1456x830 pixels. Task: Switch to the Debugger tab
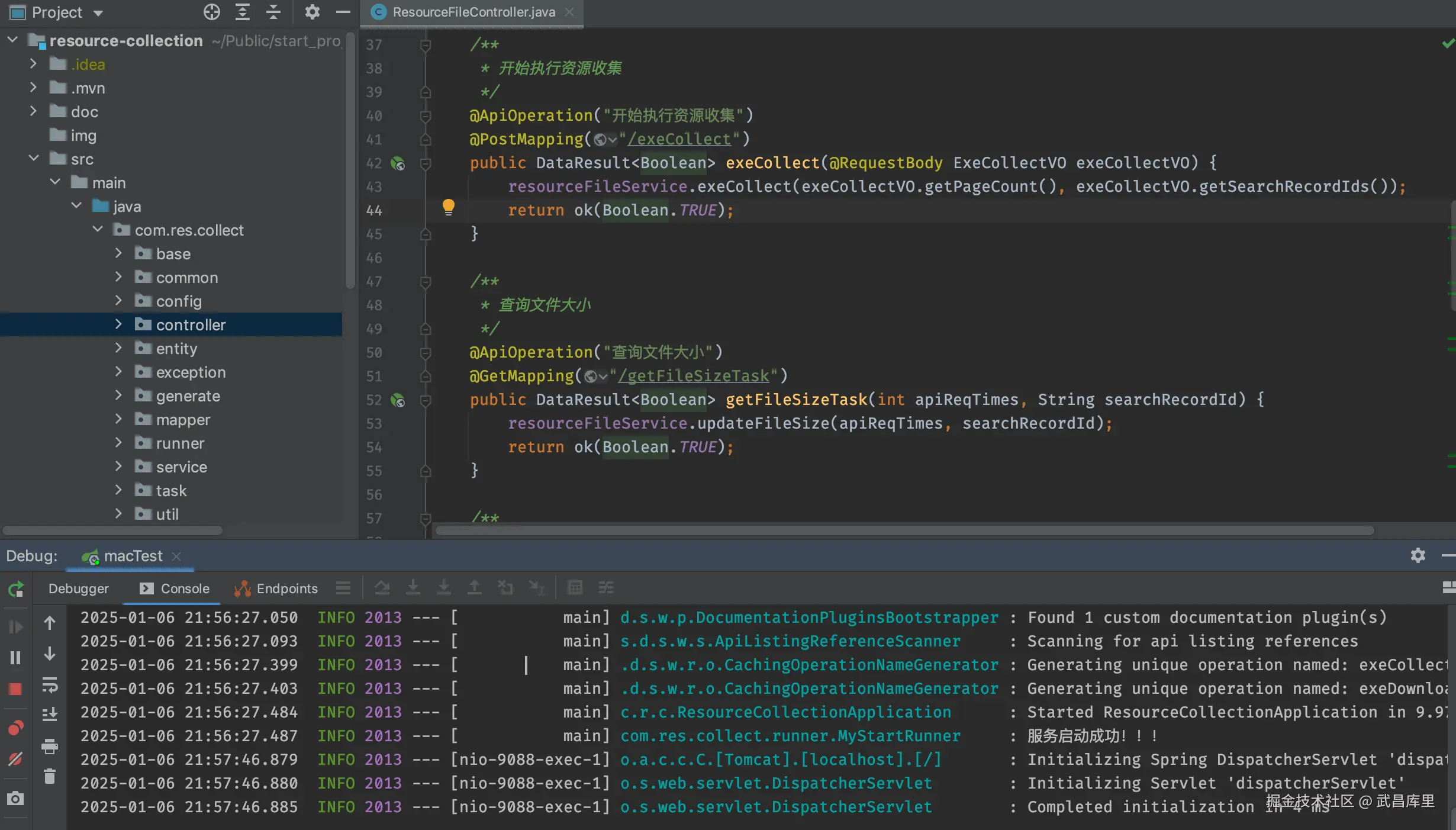point(78,588)
